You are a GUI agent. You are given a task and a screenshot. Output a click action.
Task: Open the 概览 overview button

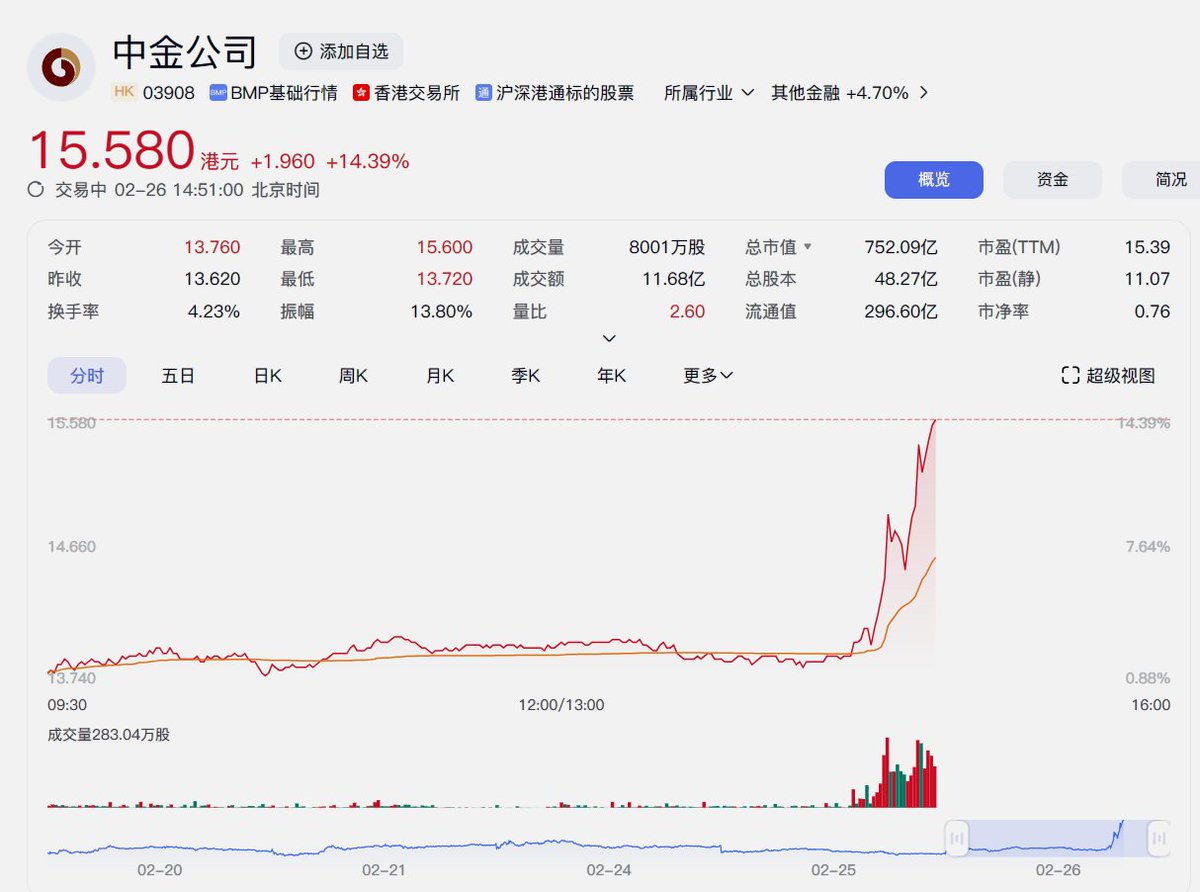pos(934,180)
